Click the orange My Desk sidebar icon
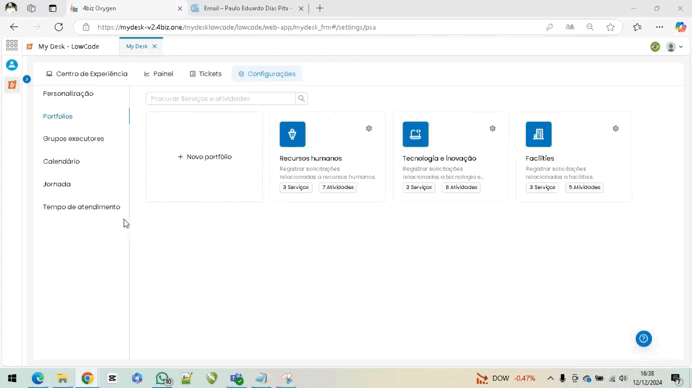Image resolution: width=692 pixels, height=388 pixels. (12, 84)
